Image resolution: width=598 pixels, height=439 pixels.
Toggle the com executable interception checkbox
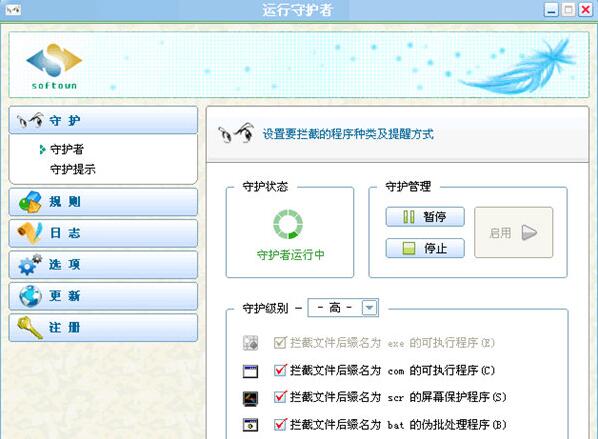click(x=280, y=370)
